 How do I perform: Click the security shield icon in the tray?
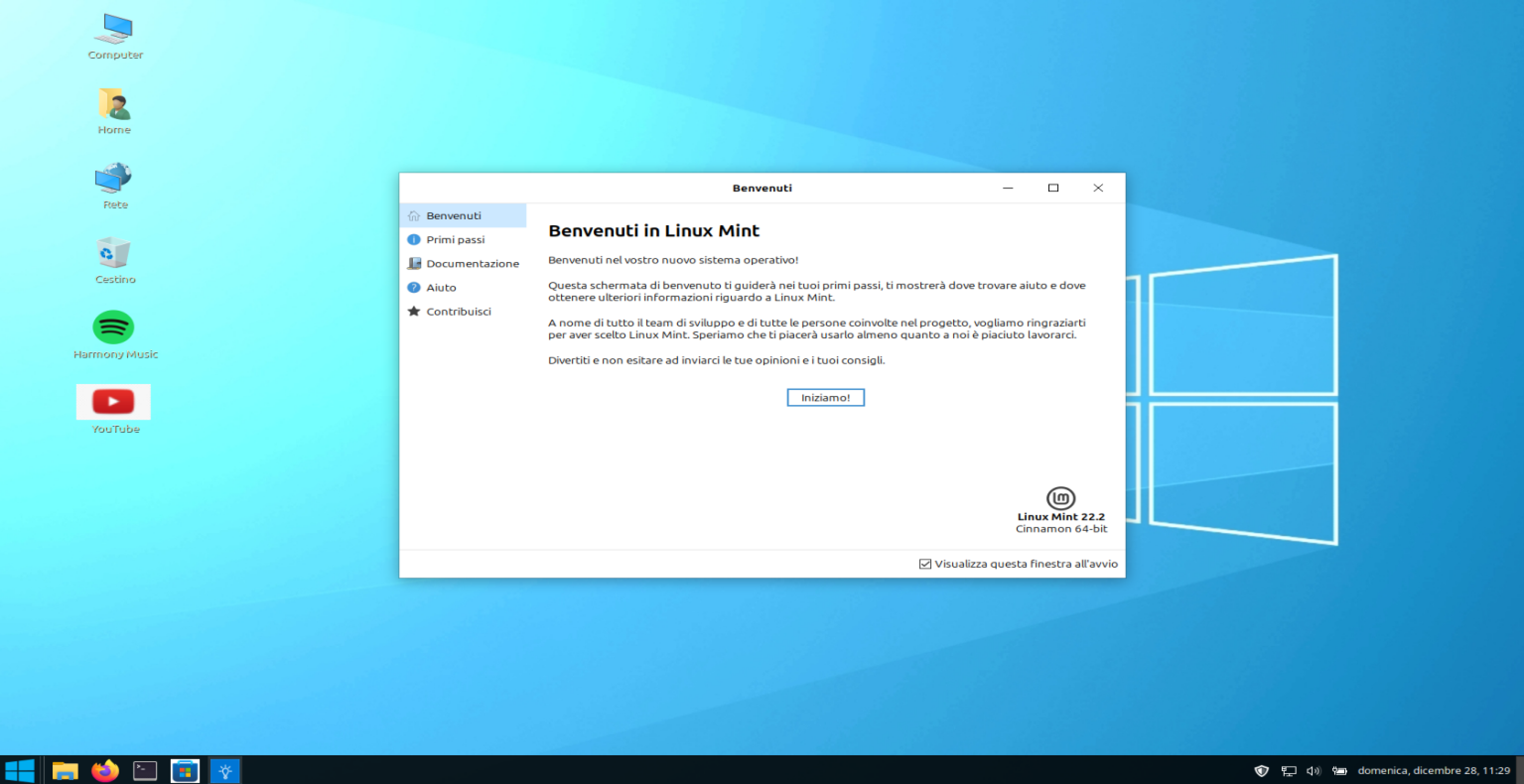pos(1263,771)
